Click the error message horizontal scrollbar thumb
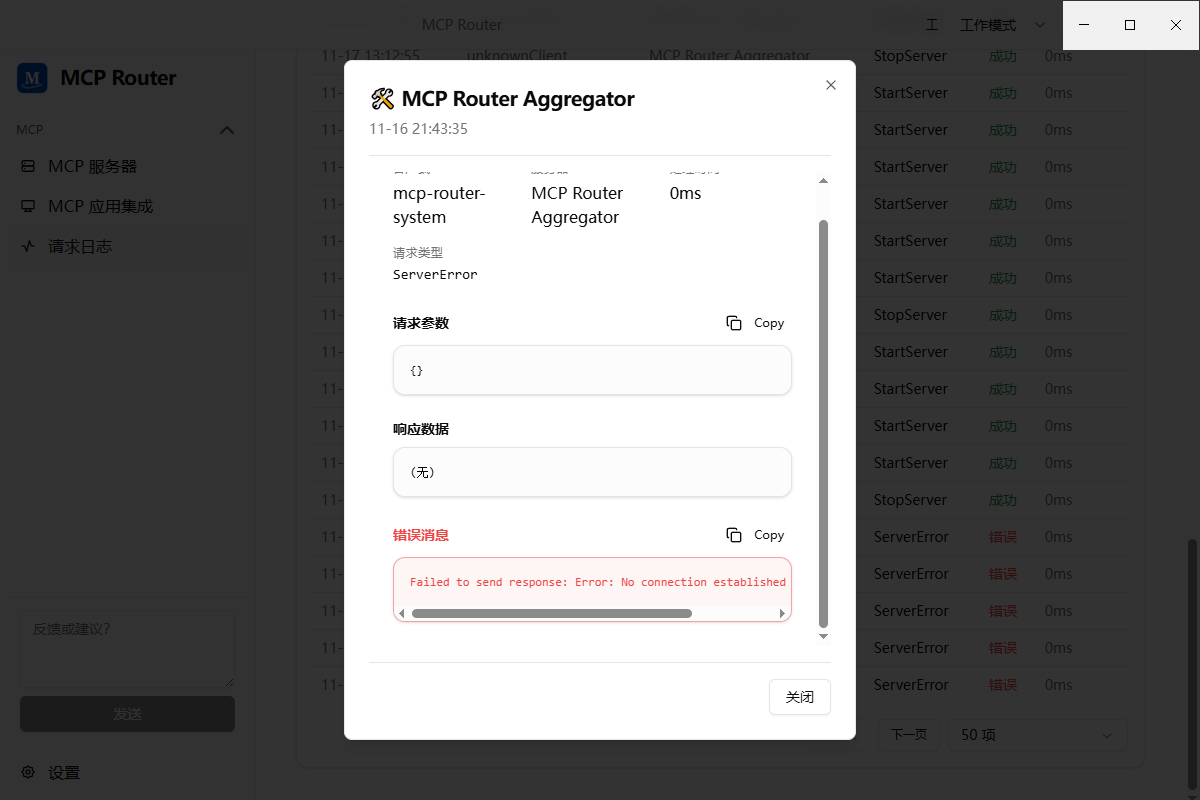The height and width of the screenshot is (800, 1200). (x=551, y=613)
